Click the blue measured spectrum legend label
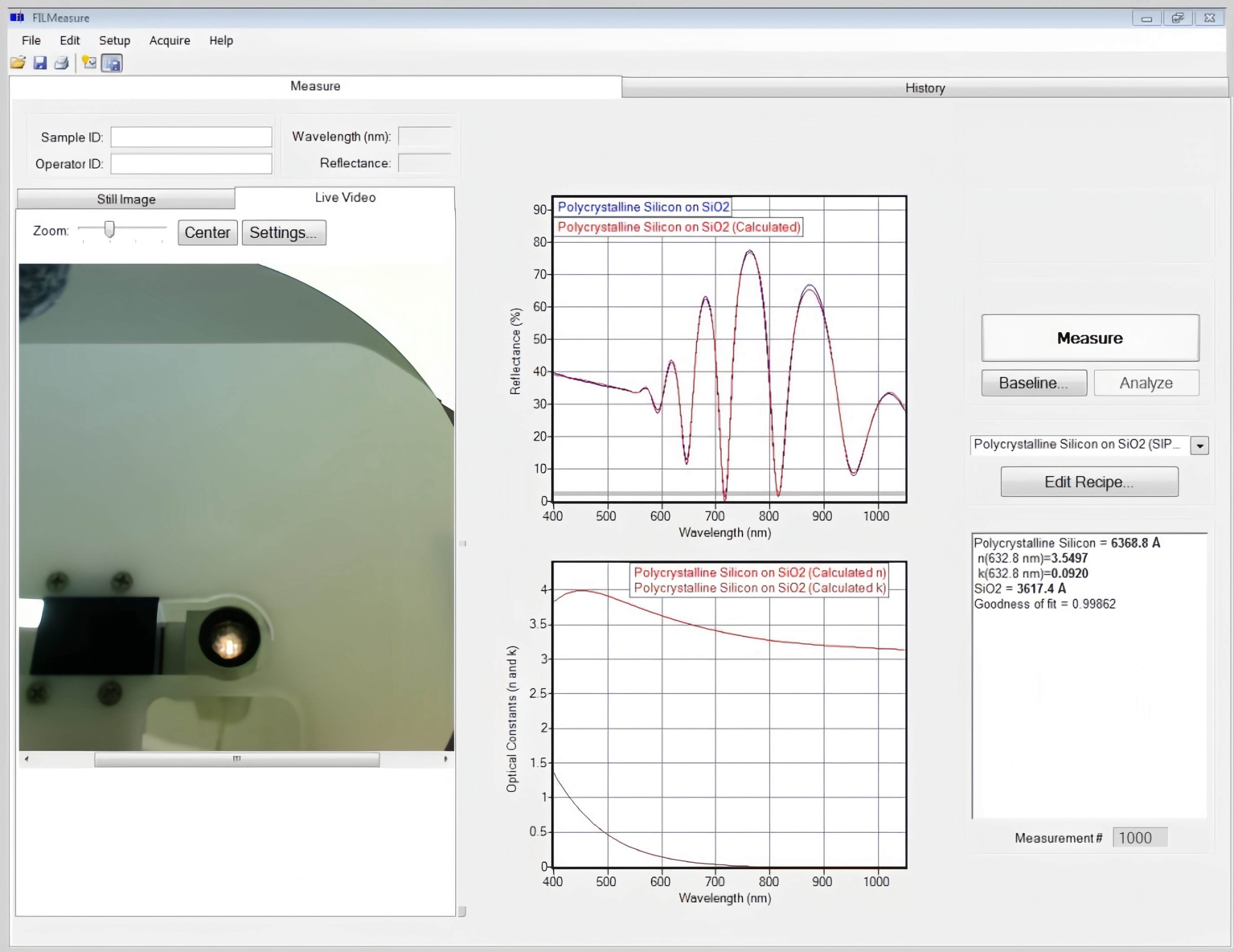 [x=643, y=207]
